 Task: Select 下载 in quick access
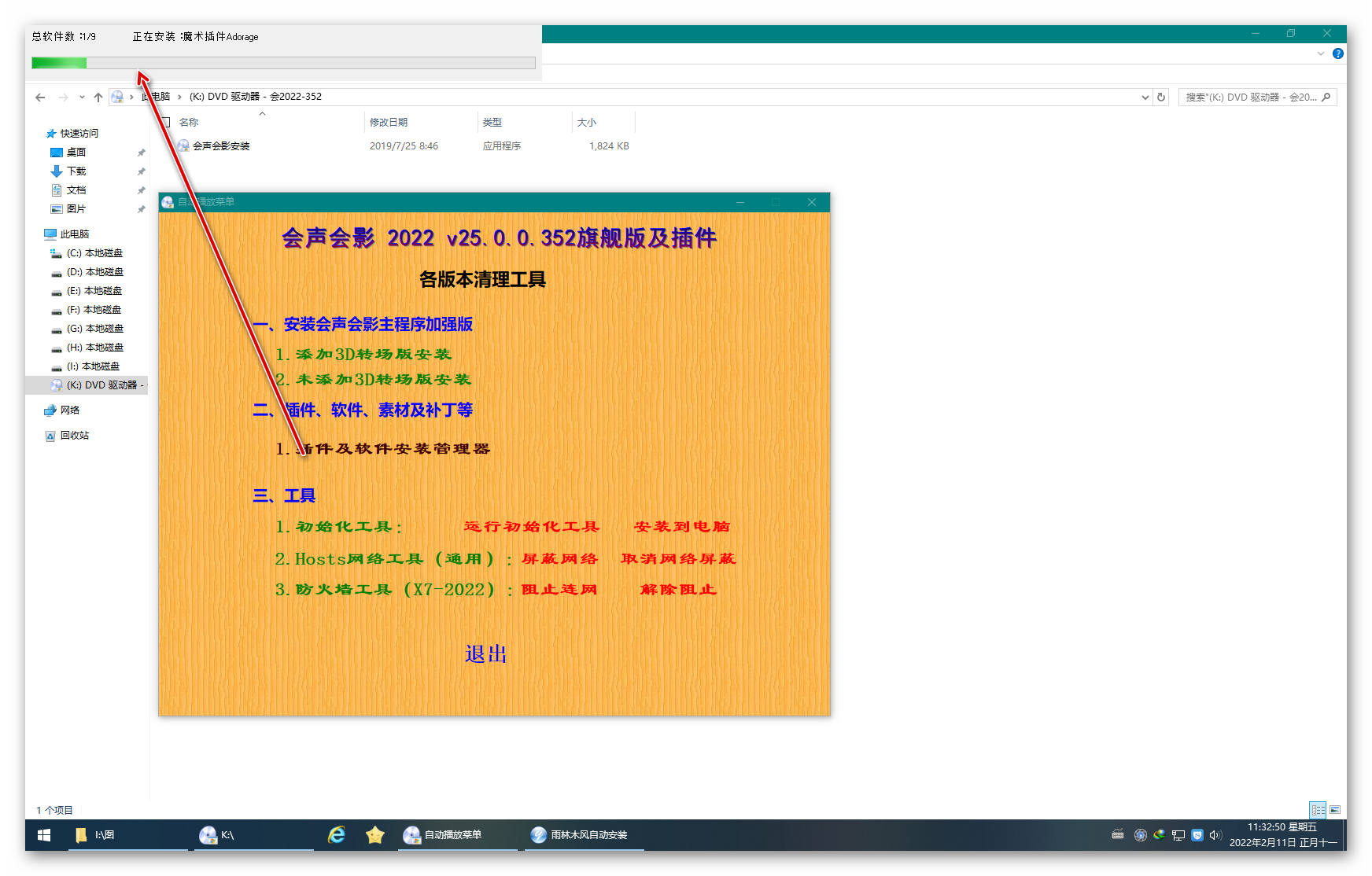76,171
